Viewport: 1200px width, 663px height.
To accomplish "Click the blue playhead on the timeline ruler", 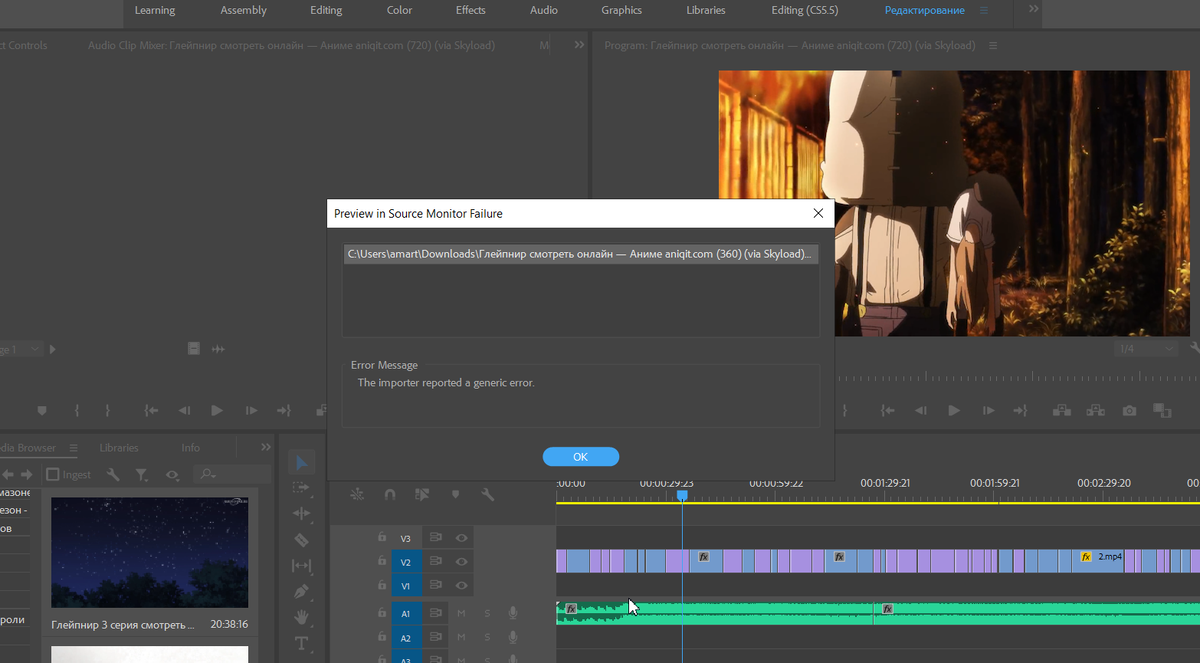I will click(682, 495).
